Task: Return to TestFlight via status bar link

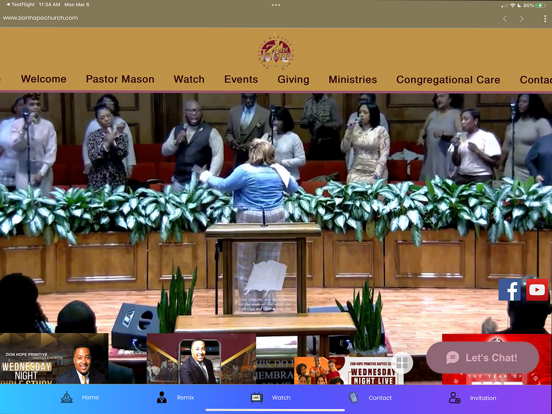Action: pyautogui.click(x=20, y=5)
